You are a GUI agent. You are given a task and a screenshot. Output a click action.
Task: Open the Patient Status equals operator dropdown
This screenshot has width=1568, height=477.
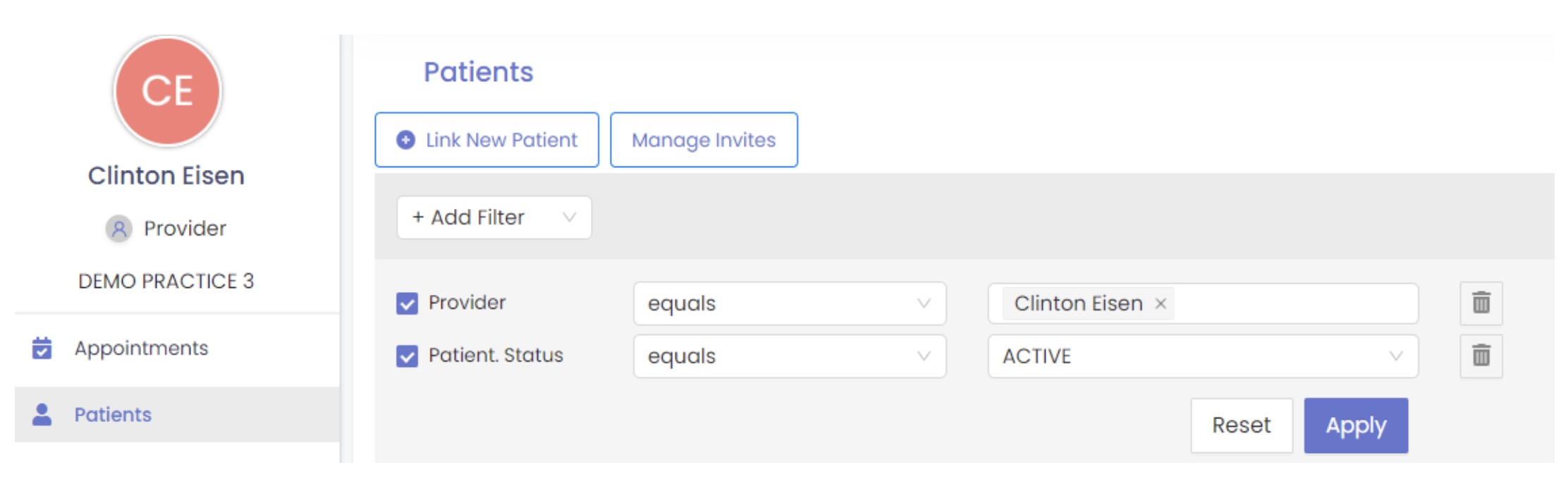click(x=789, y=356)
